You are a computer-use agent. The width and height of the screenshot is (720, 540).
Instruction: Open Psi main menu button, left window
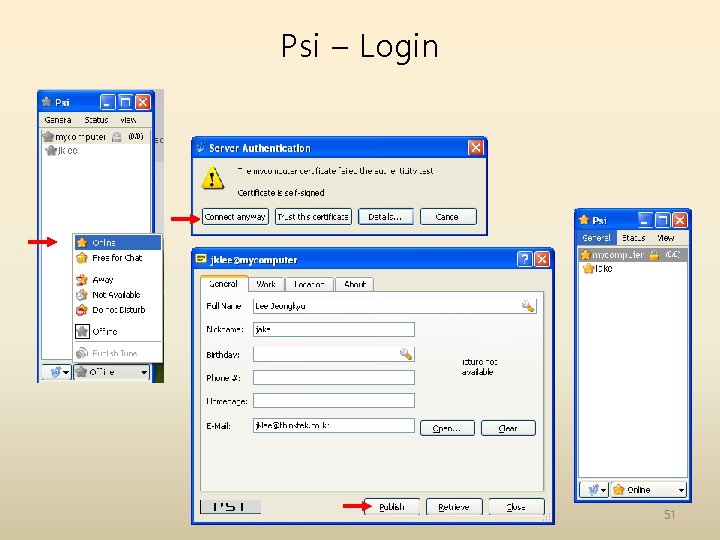pos(57,372)
